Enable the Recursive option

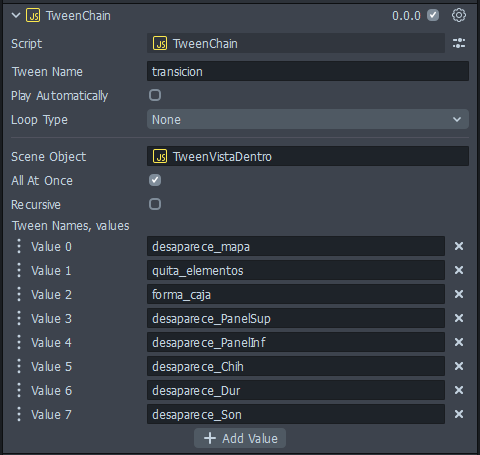(x=155, y=204)
